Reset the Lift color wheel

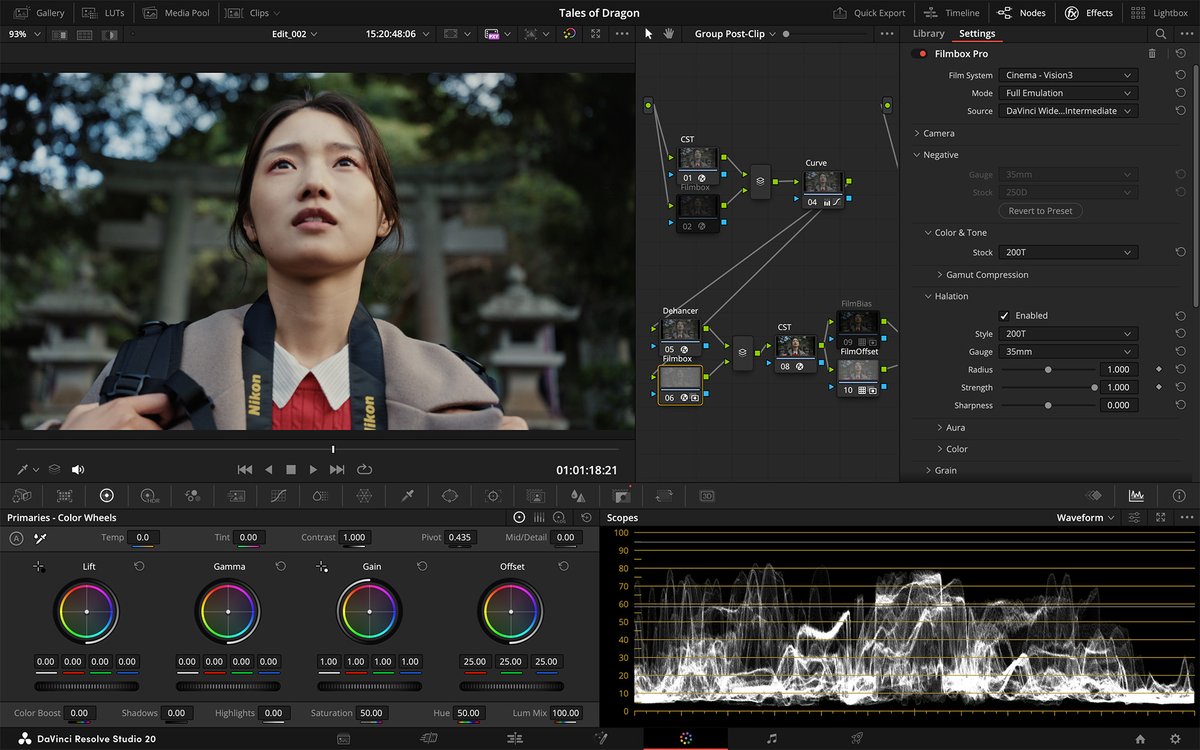pos(139,566)
